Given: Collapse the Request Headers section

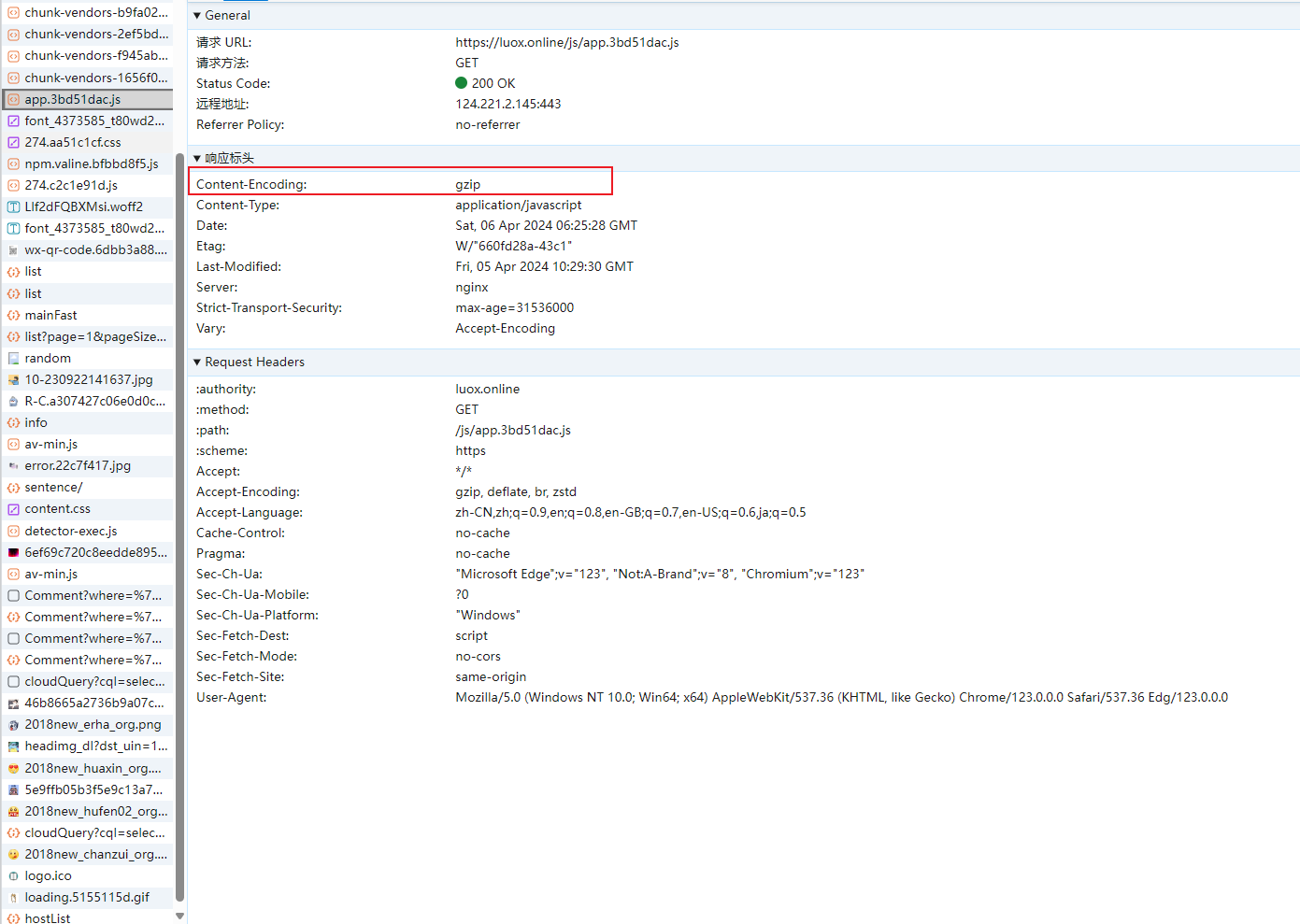Looking at the screenshot, I should point(197,362).
